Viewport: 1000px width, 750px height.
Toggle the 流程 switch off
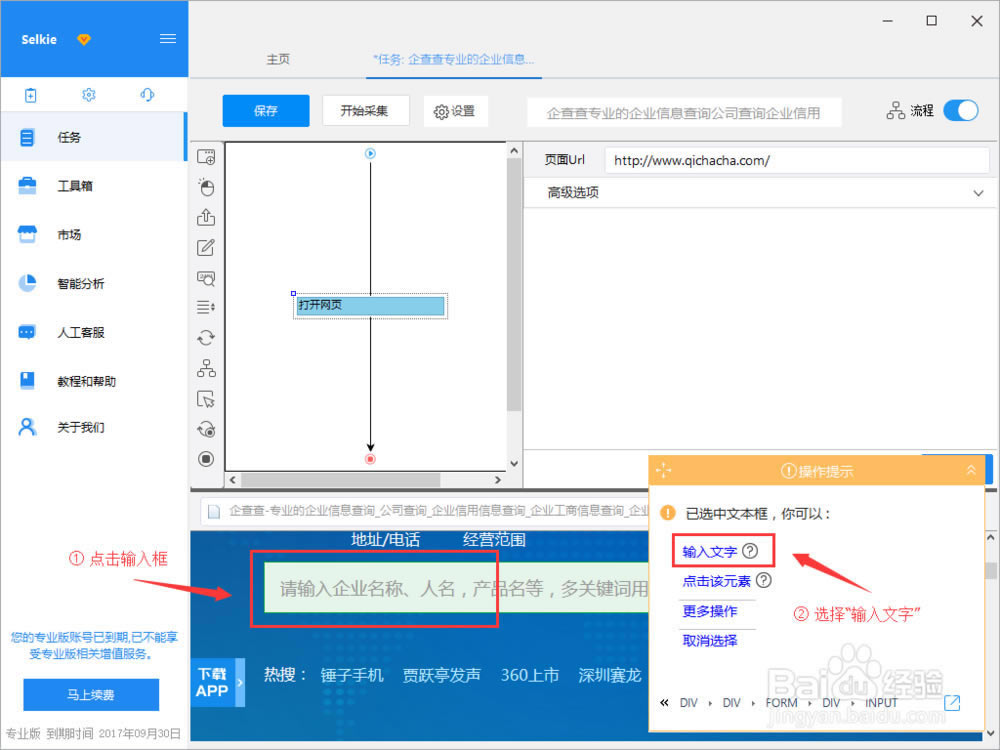pyautogui.click(x=961, y=111)
